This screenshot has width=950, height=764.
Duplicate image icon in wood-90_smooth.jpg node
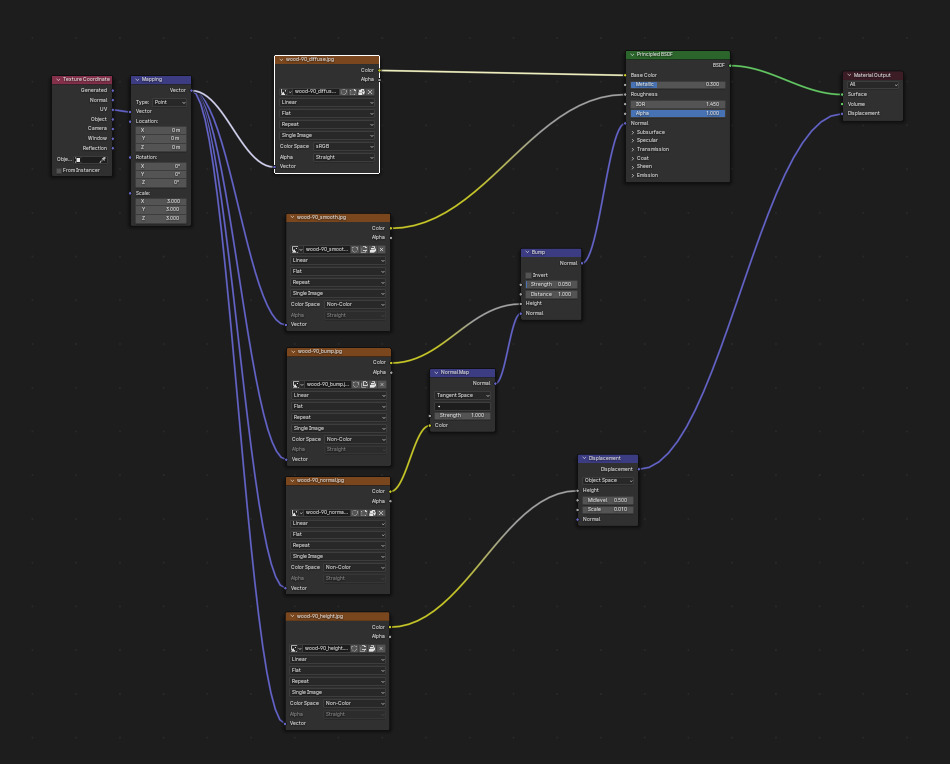point(364,250)
